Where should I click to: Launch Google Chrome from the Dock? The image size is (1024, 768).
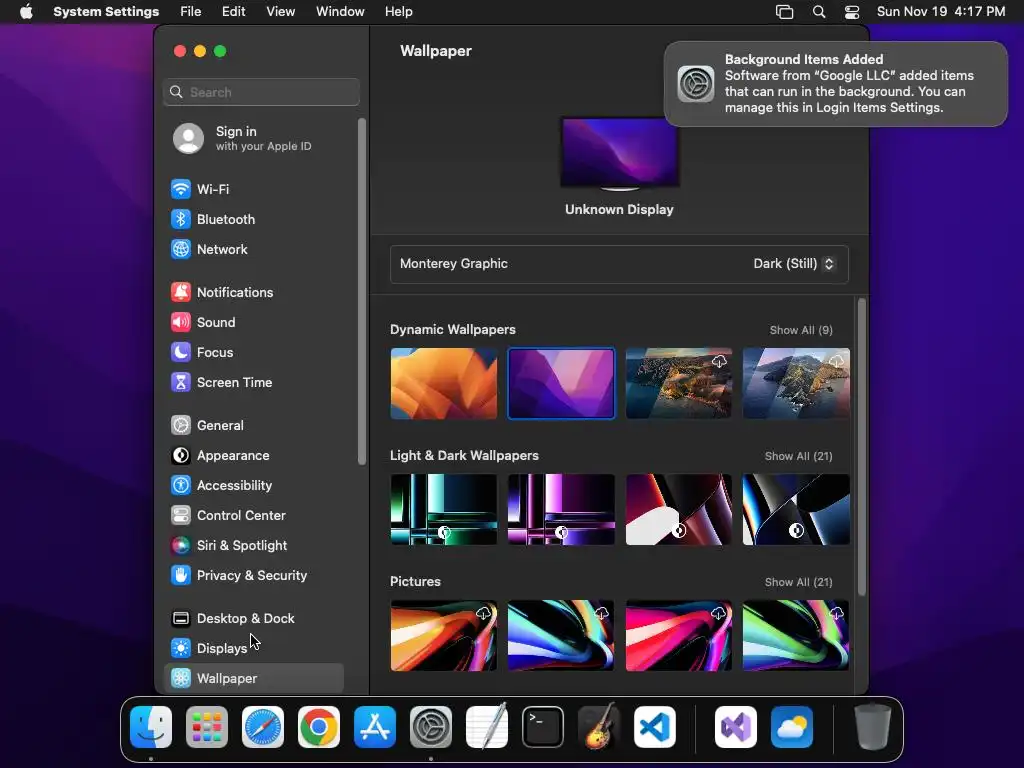(x=319, y=727)
